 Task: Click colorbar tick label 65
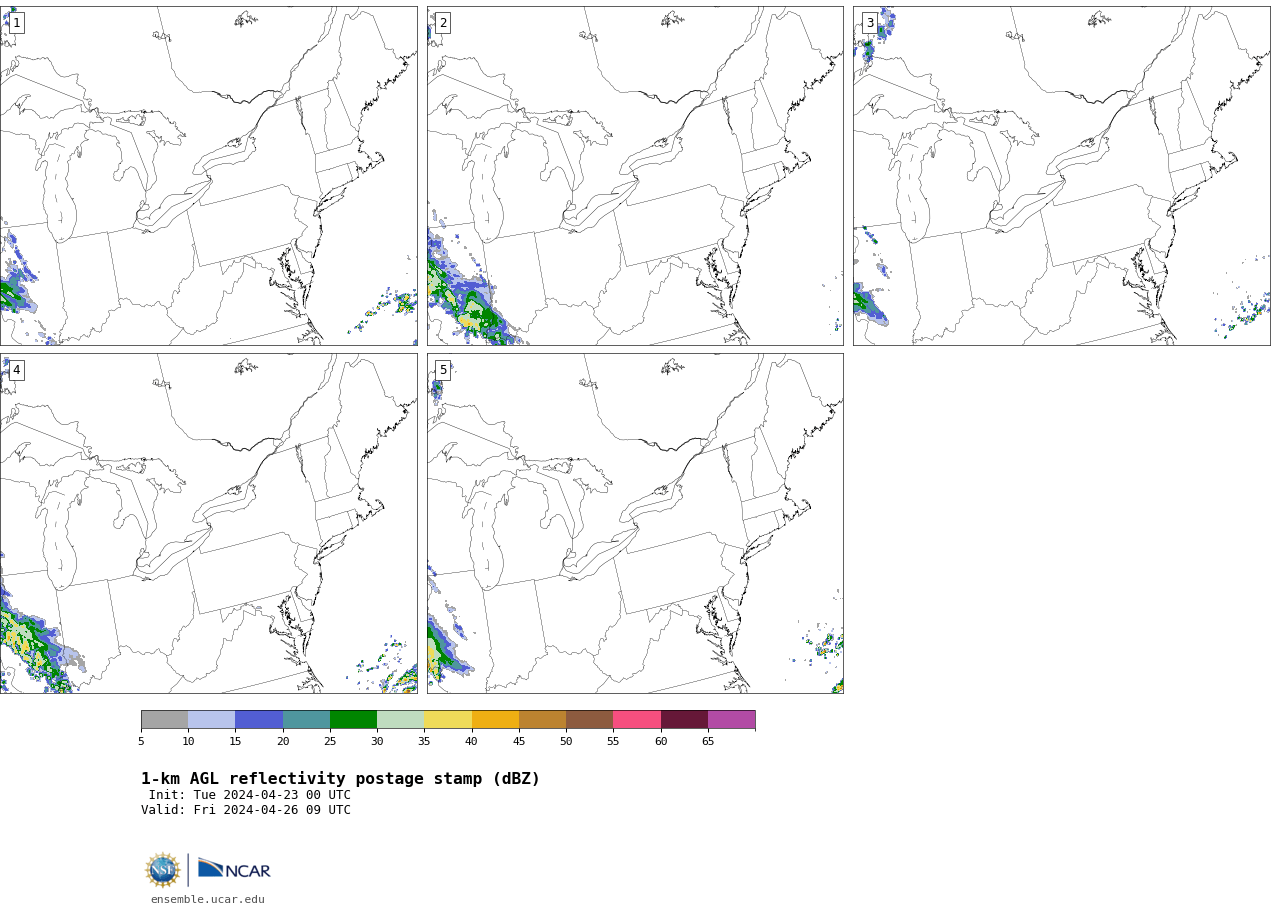tap(708, 741)
